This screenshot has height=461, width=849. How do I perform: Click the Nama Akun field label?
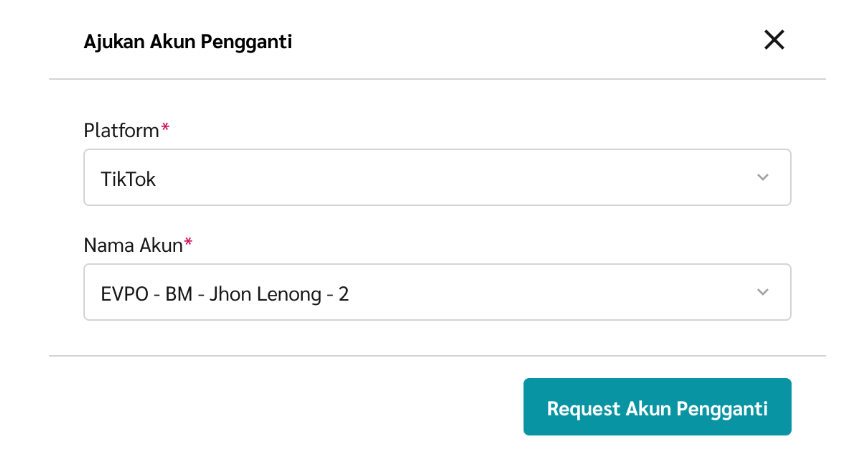point(132,245)
